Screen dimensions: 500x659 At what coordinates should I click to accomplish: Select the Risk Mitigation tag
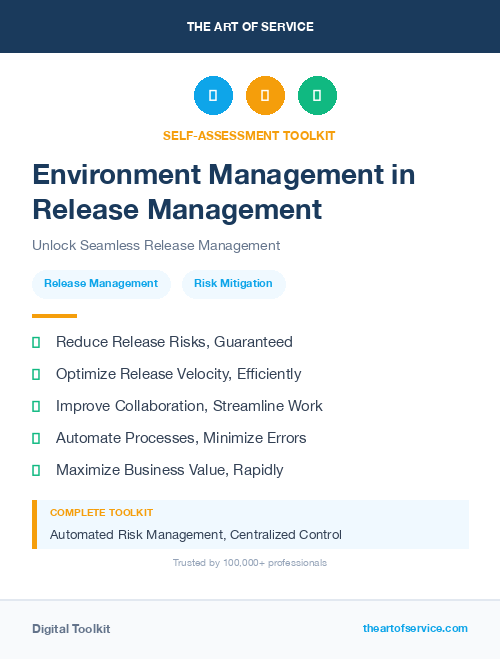click(x=234, y=284)
